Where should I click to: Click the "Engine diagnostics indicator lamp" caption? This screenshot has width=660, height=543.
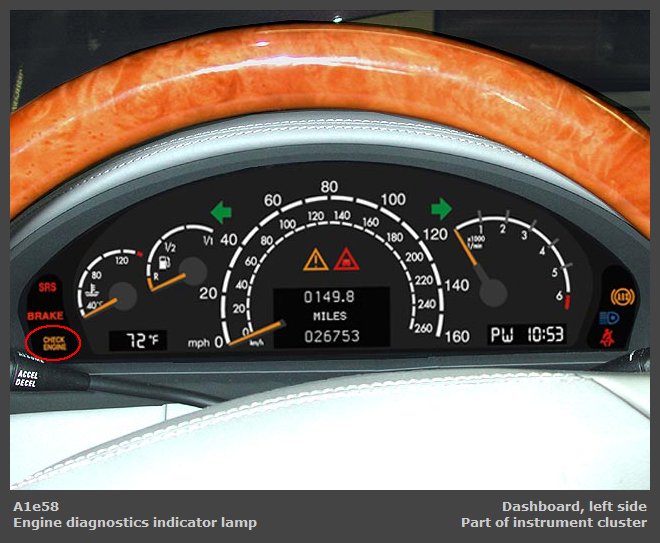coord(135,523)
